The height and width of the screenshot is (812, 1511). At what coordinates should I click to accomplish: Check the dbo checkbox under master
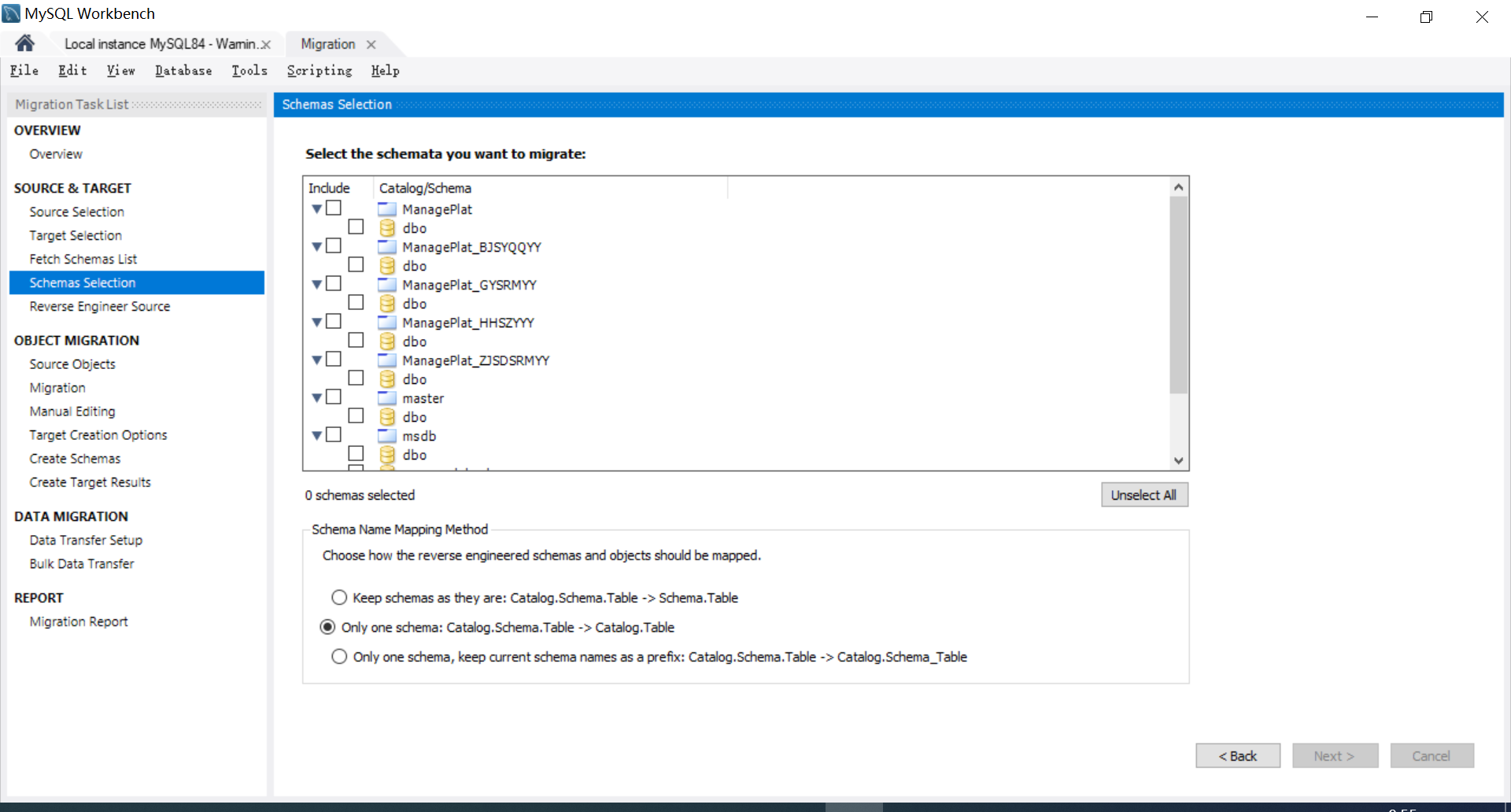tap(356, 415)
